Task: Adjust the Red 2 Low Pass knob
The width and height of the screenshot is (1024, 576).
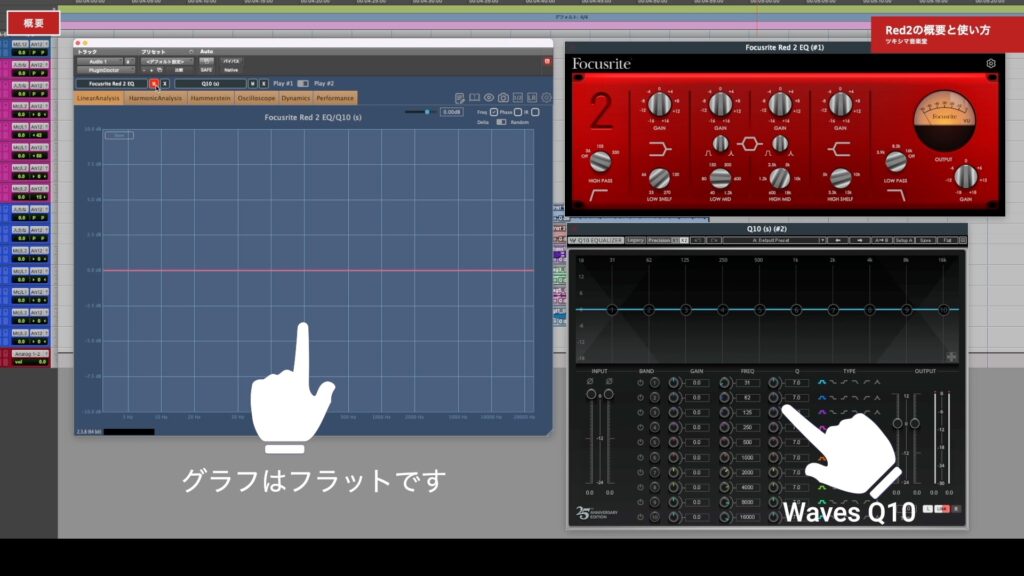Action: click(895, 161)
